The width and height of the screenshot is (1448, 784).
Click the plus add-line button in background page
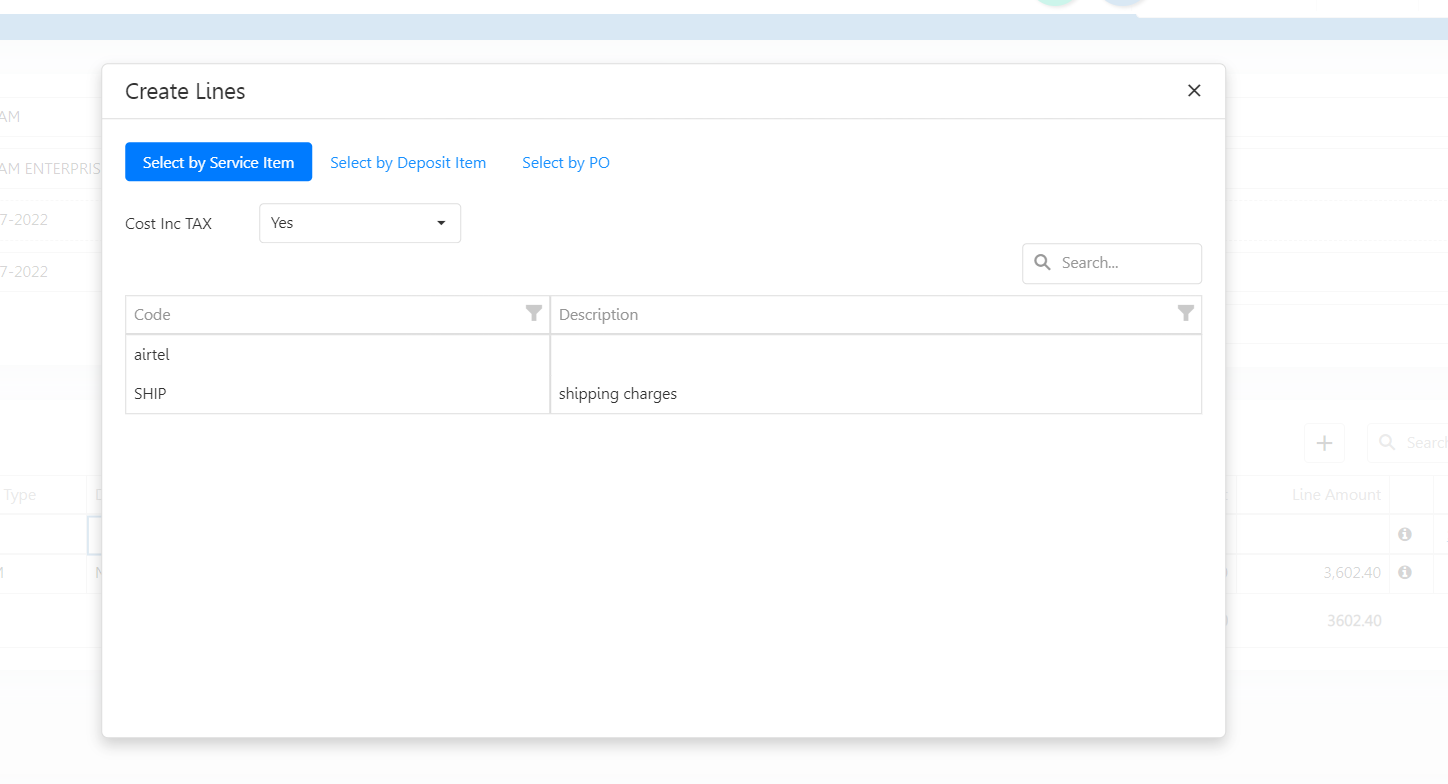click(1325, 442)
